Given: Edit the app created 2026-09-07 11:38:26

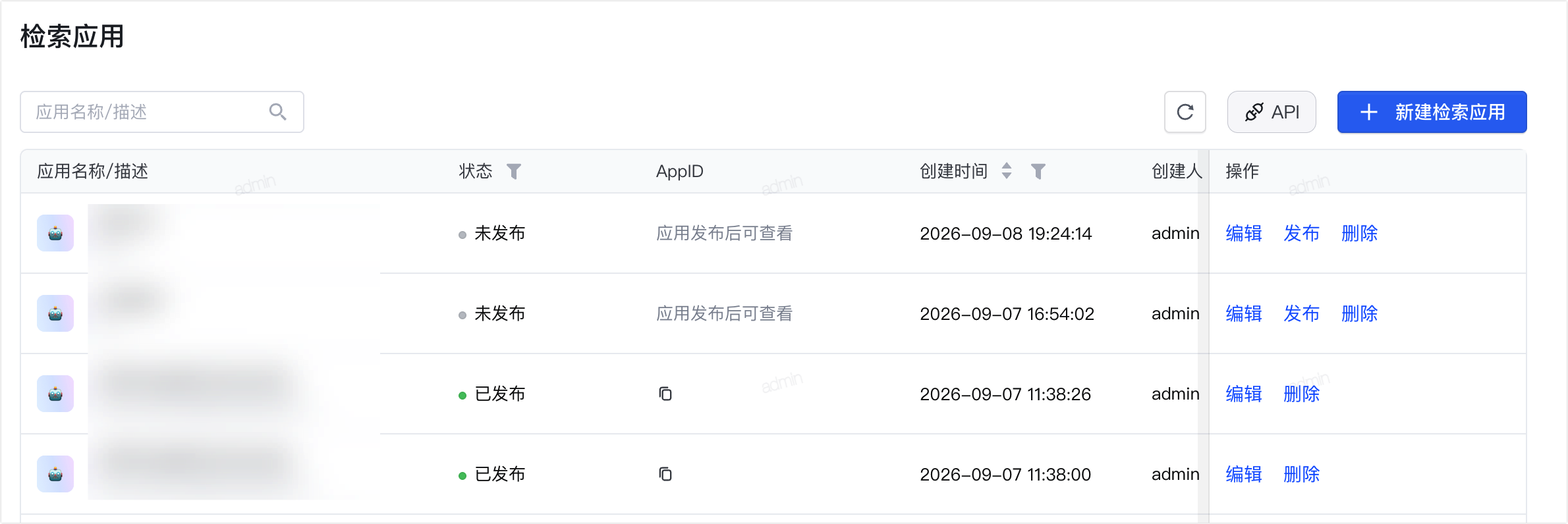Looking at the screenshot, I should pos(1244,394).
